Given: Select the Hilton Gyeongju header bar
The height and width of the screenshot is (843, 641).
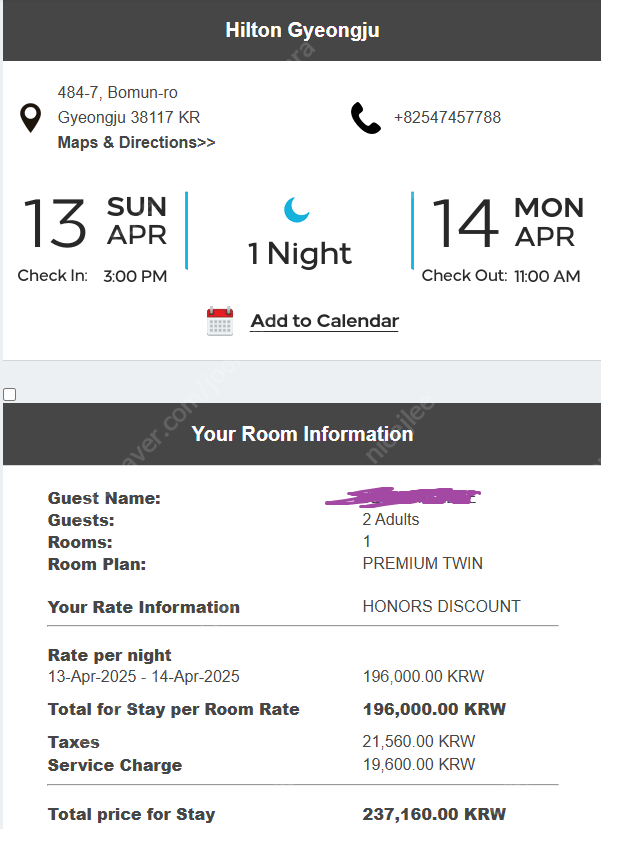Looking at the screenshot, I should coord(302,30).
